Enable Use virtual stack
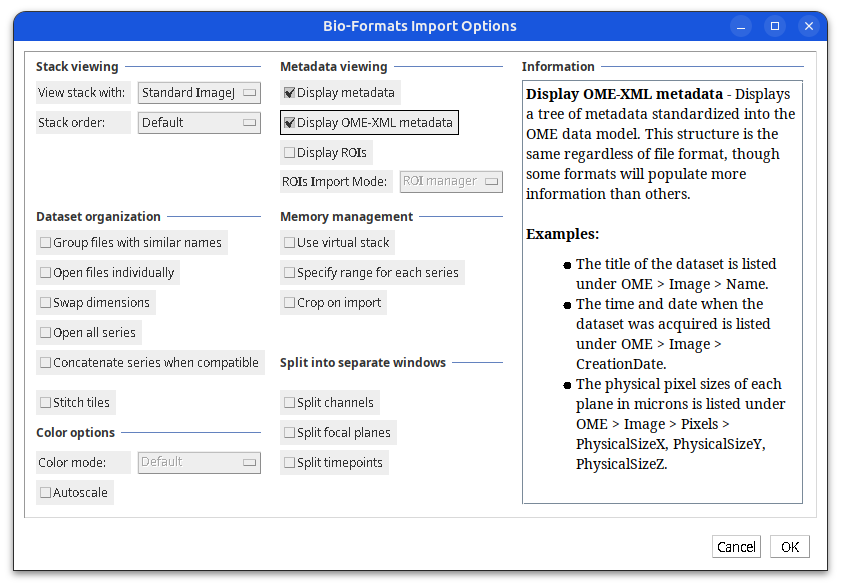Image resolution: width=841 pixels, height=587 pixels. (x=290, y=243)
